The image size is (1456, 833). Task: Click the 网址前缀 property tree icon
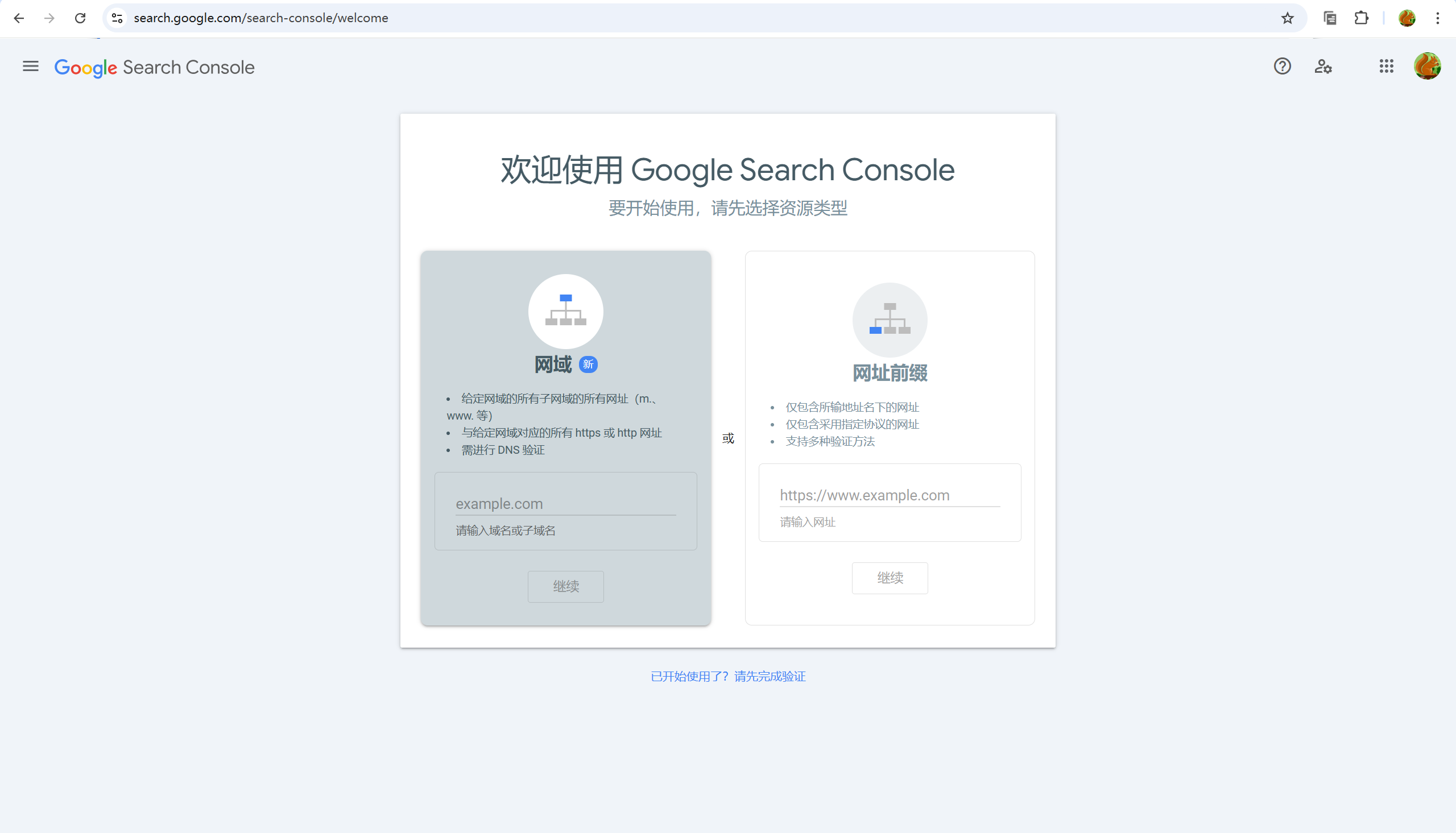(889, 319)
